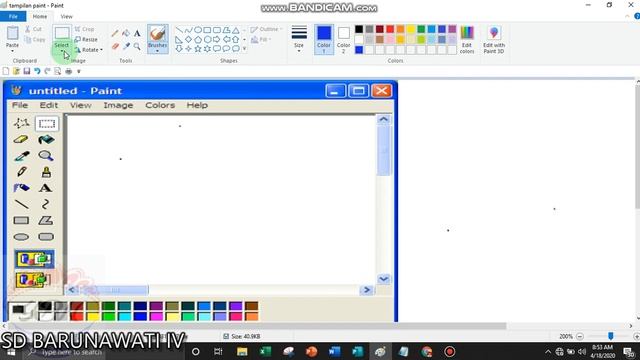Switch to the Home ribbon tab
Screen dimensions: 640x360
click(x=40, y=16)
